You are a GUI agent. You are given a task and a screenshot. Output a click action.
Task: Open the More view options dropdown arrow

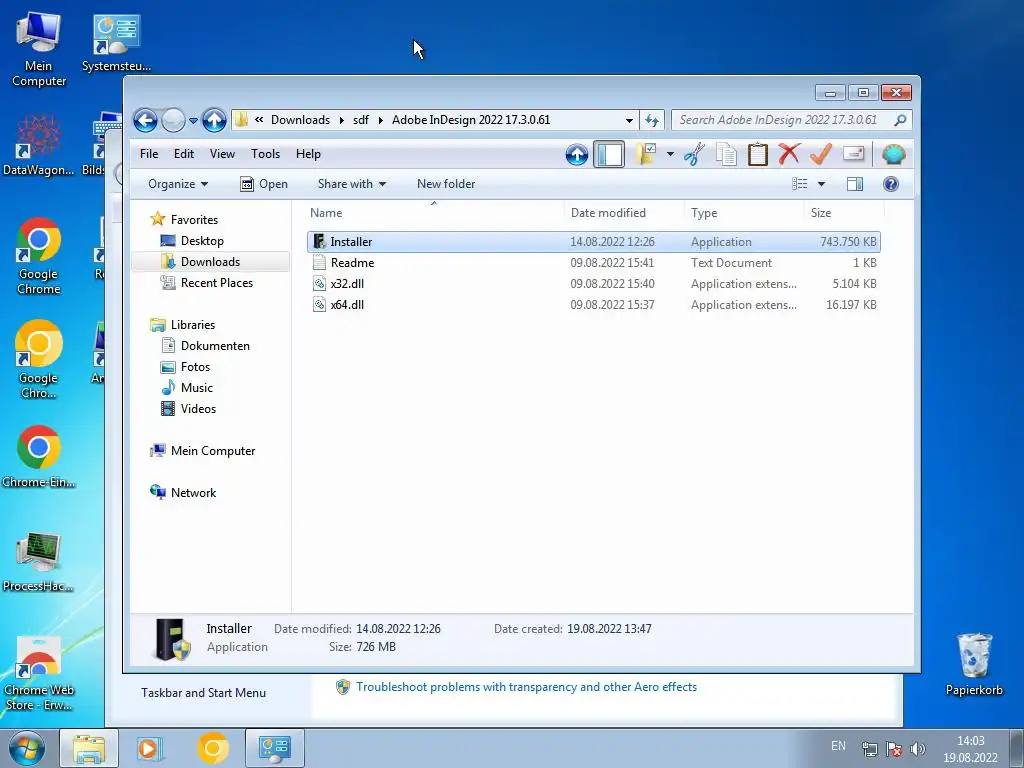[x=822, y=184]
